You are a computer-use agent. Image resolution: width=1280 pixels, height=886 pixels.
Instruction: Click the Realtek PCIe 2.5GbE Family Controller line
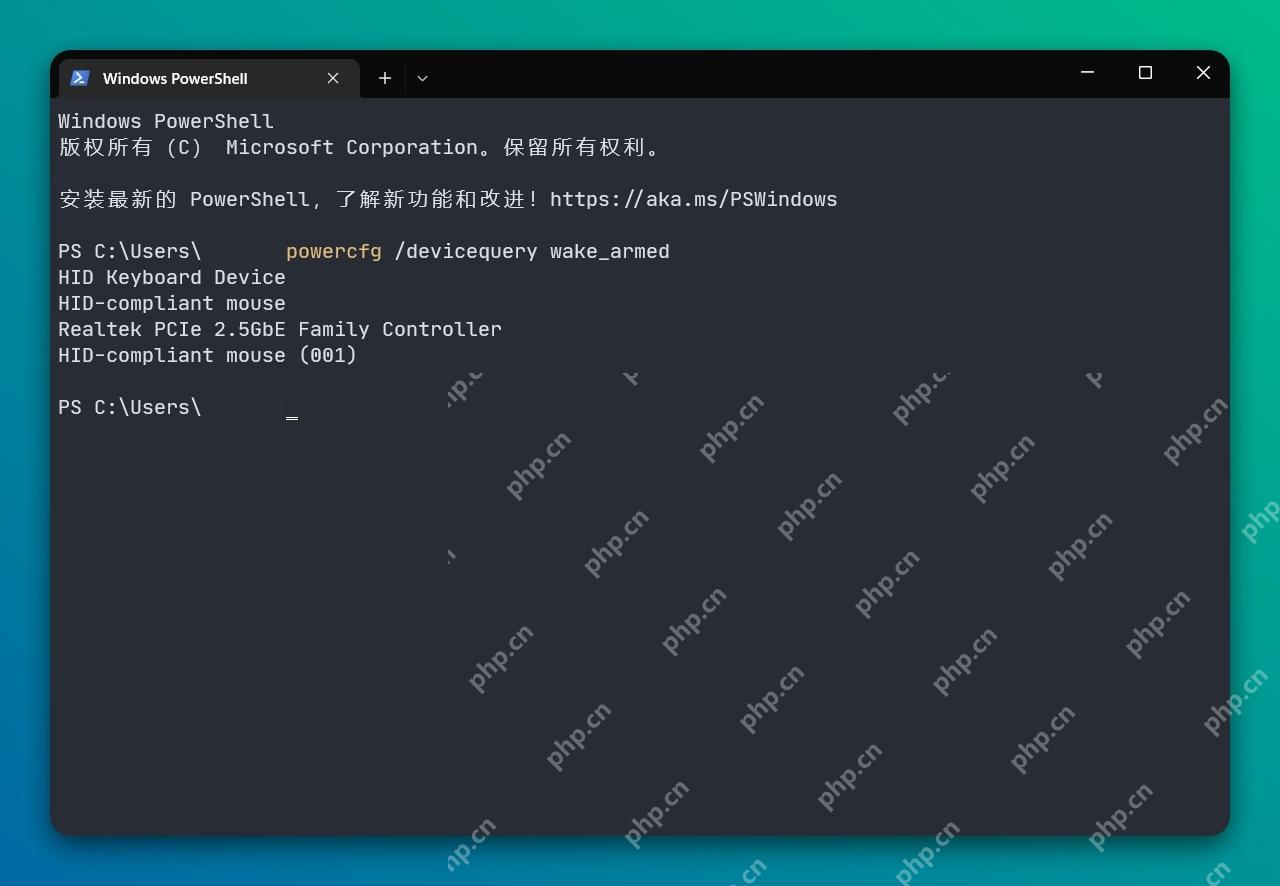(x=280, y=329)
